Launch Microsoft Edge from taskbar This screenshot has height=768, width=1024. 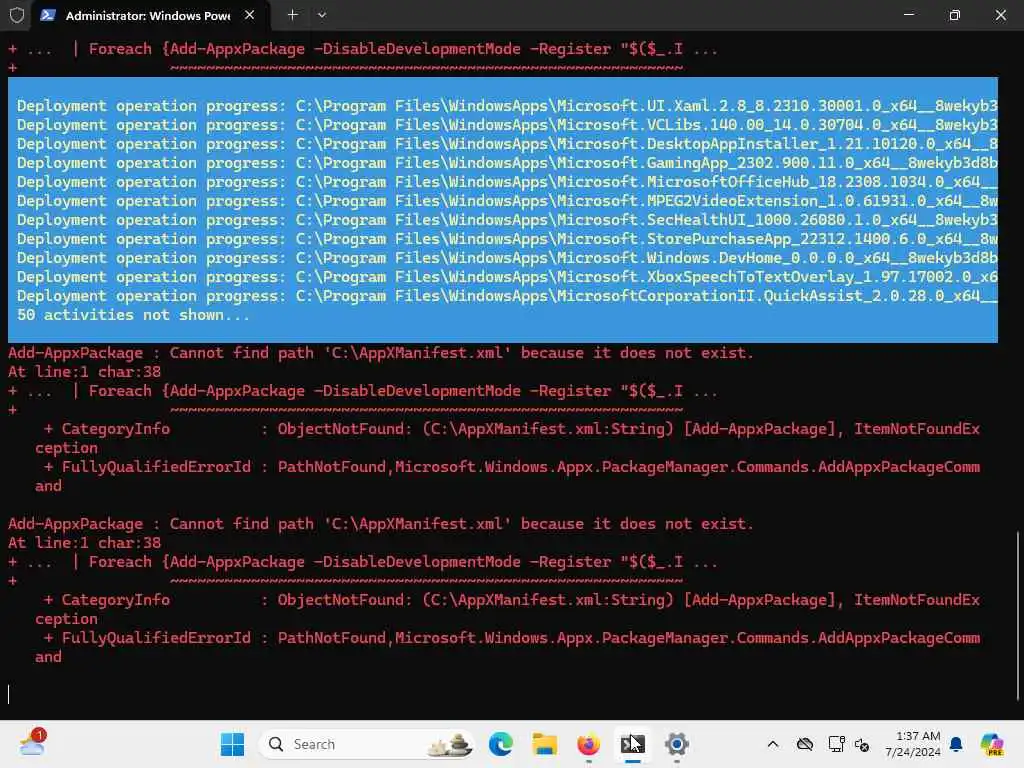pyautogui.click(x=501, y=744)
